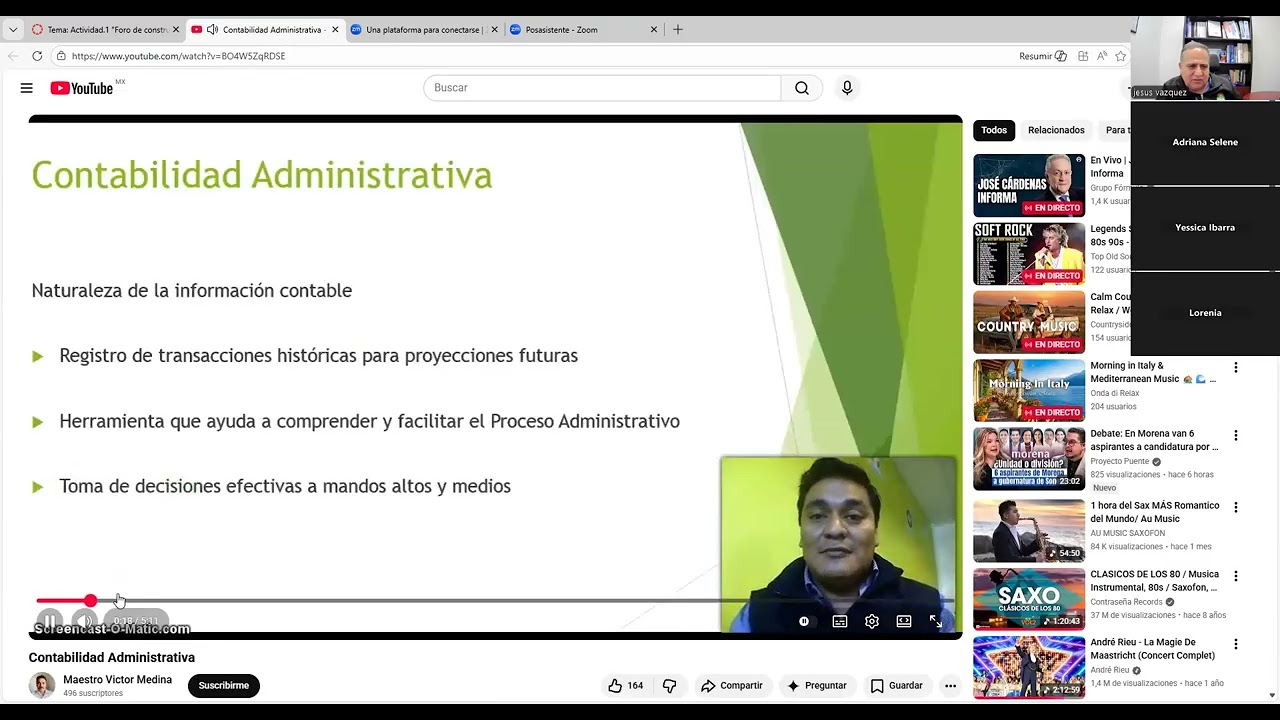Screen dimensions: 1280x720
Task: Select the Adriana Selene Zoom participant tile
Action: pyautogui.click(x=1205, y=143)
